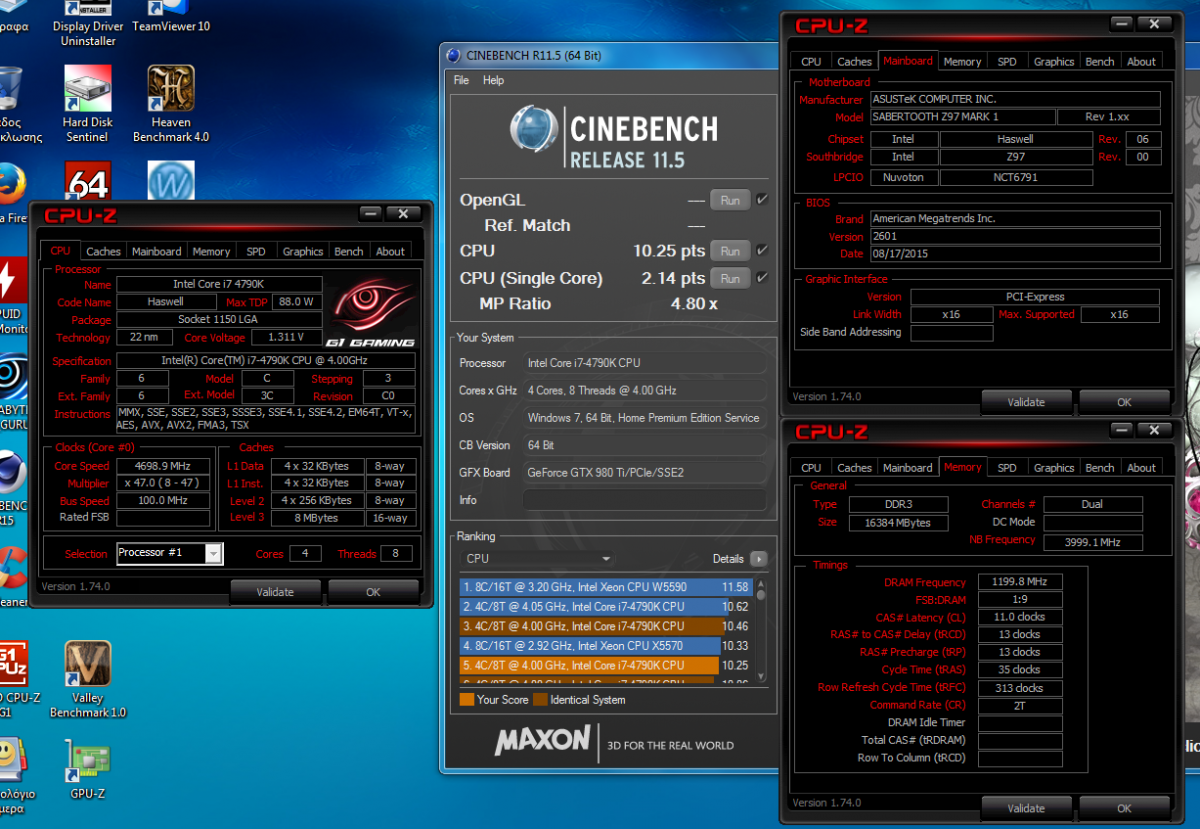Toggle the CPU test checkbox

tap(763, 250)
